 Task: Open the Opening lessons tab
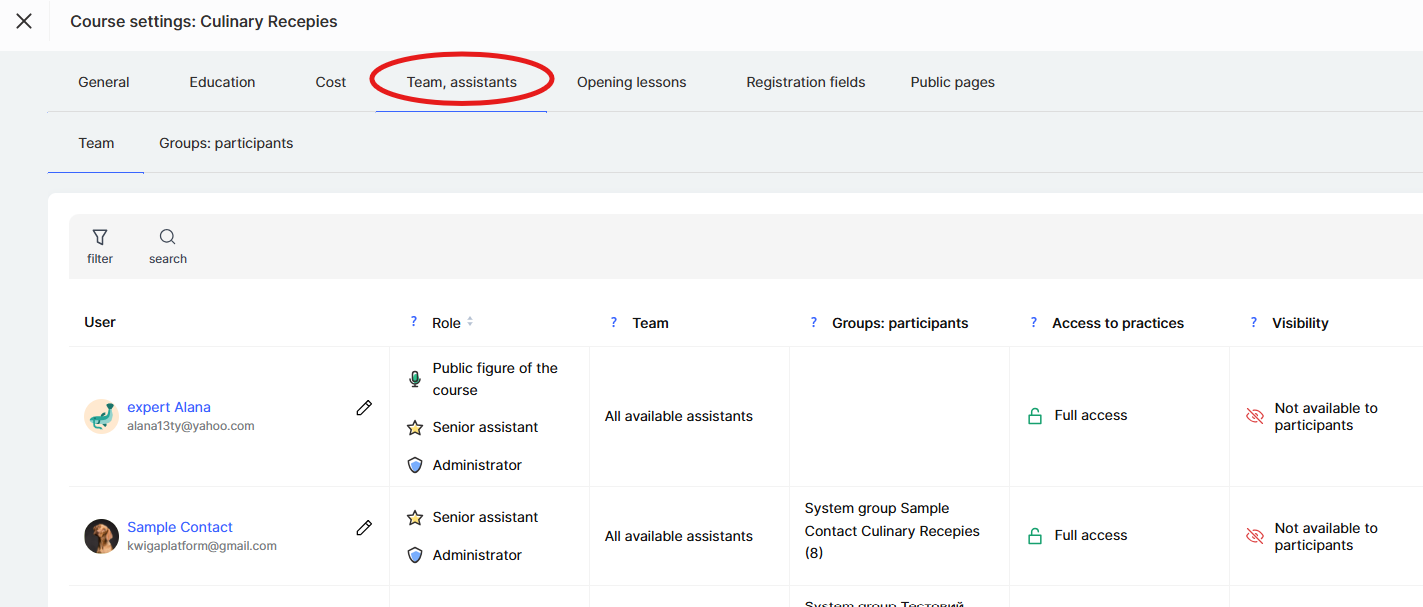[x=631, y=82]
